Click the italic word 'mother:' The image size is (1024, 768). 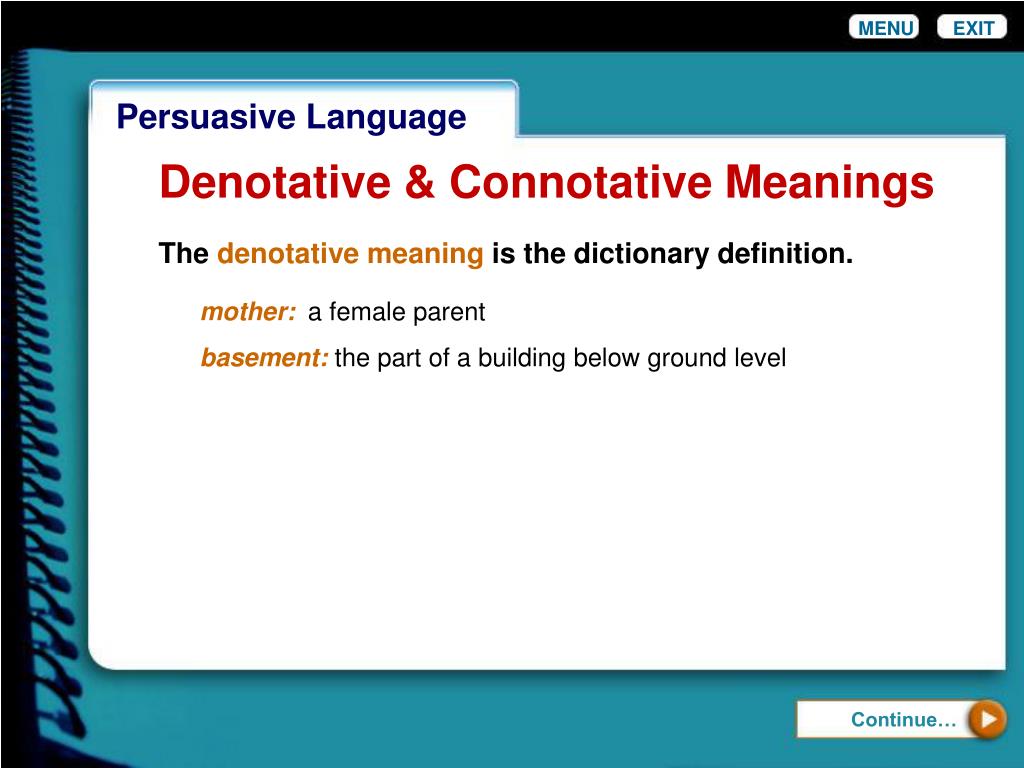[x=248, y=312]
